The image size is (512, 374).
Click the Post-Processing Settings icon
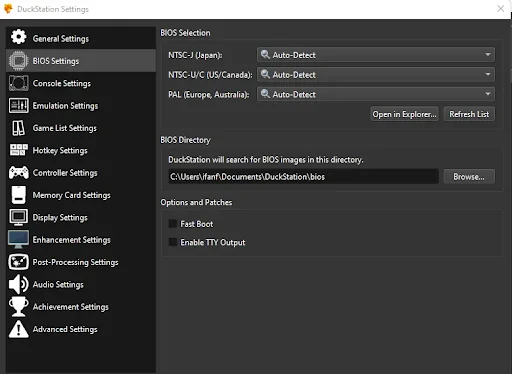pos(18,262)
